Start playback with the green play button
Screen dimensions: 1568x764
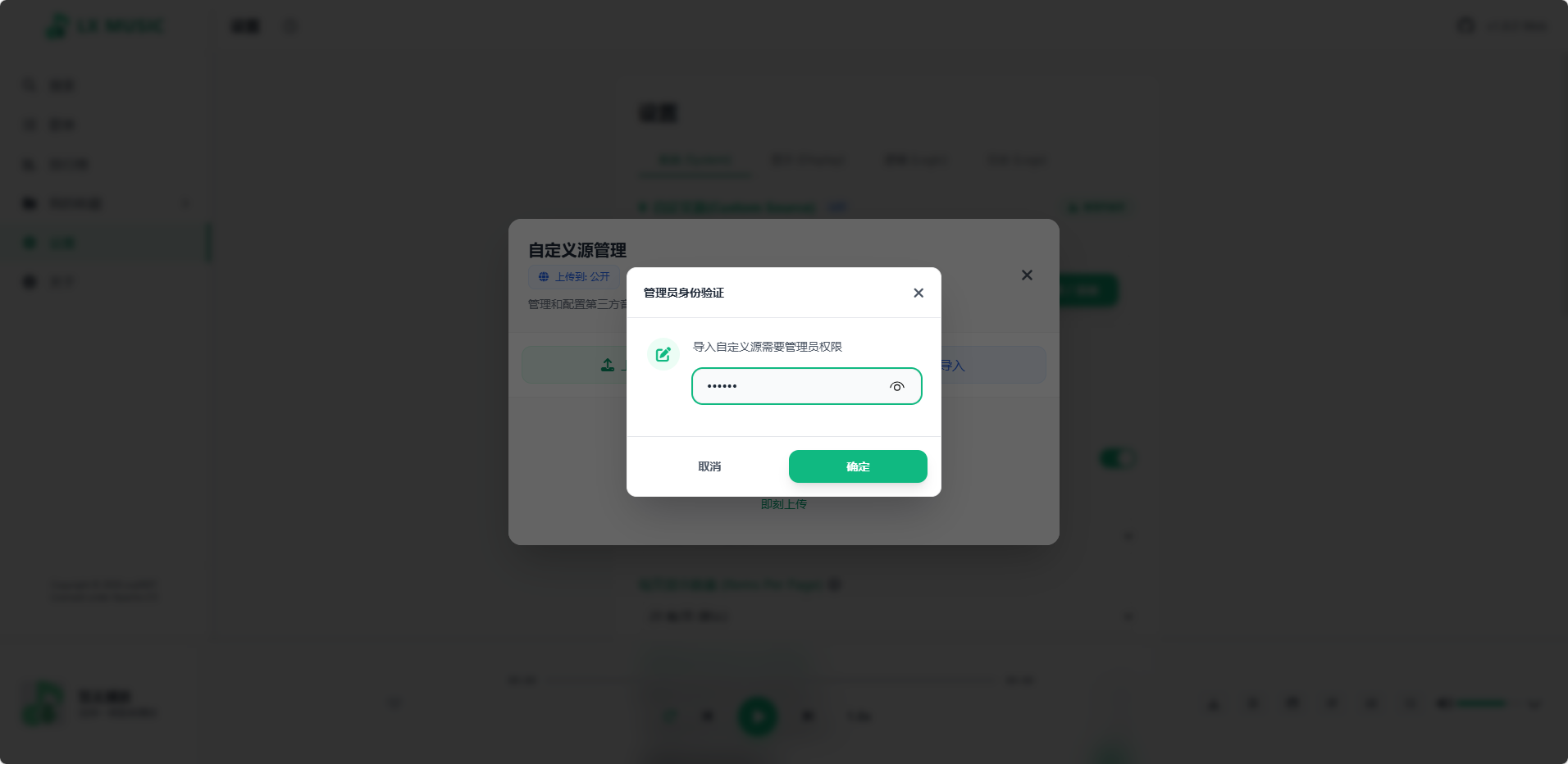click(x=758, y=716)
